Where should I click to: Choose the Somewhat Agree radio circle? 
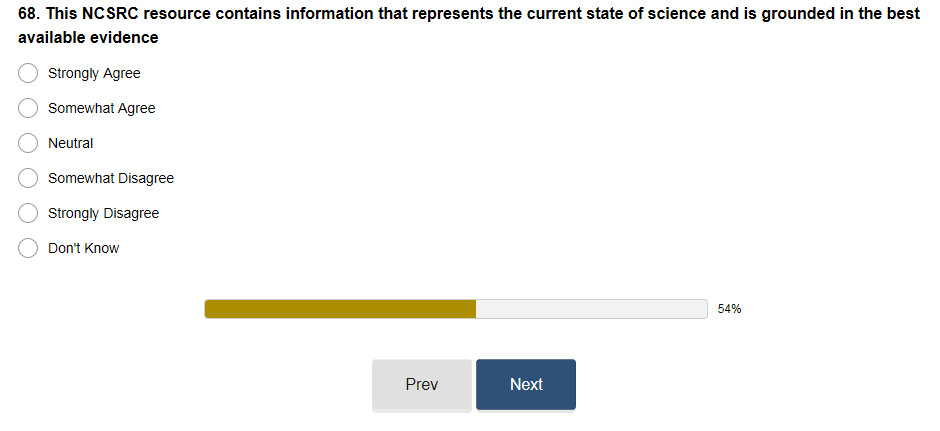(x=29, y=108)
